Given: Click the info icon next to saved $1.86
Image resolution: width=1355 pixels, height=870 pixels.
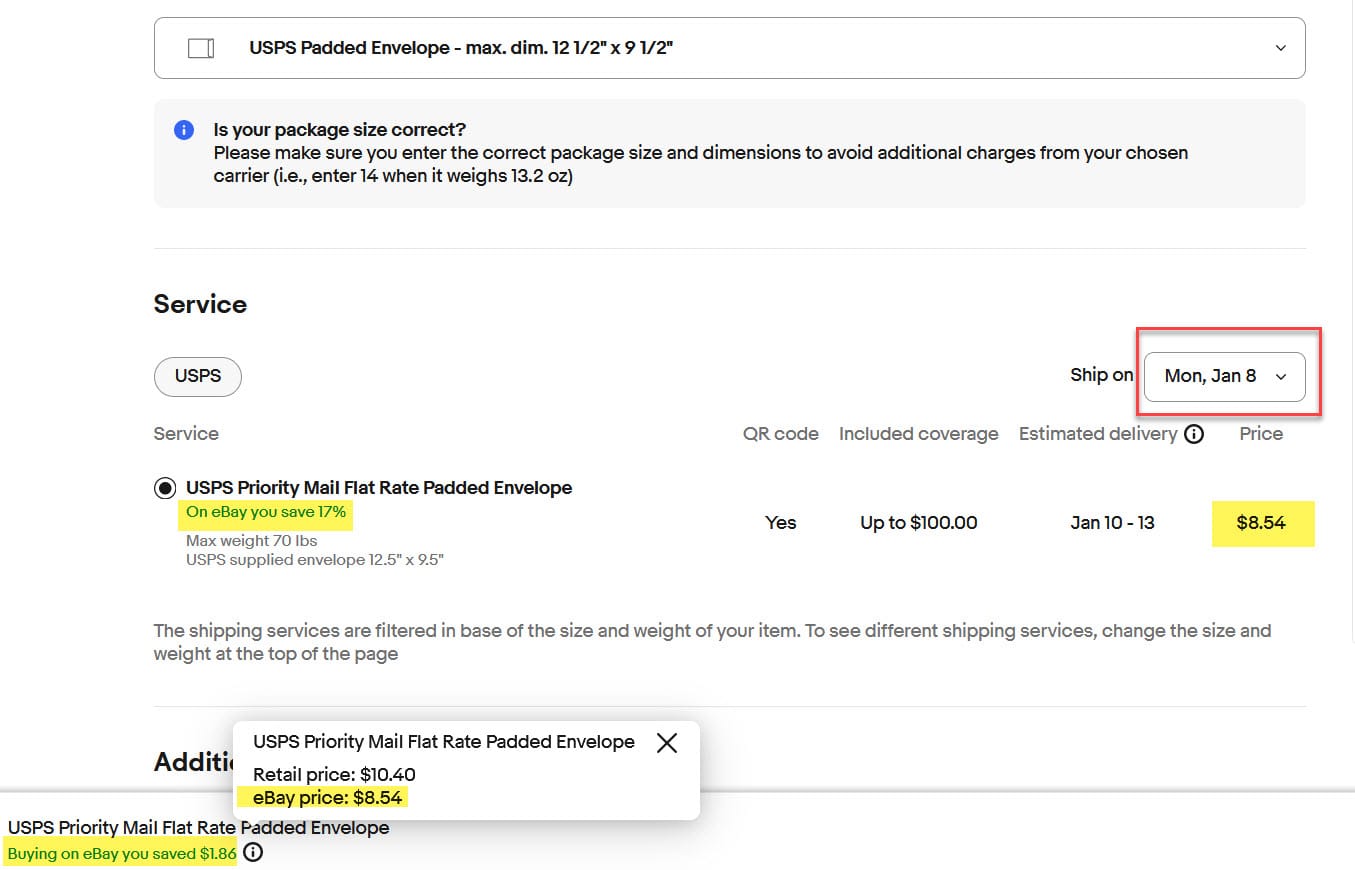Looking at the screenshot, I should coord(253,853).
